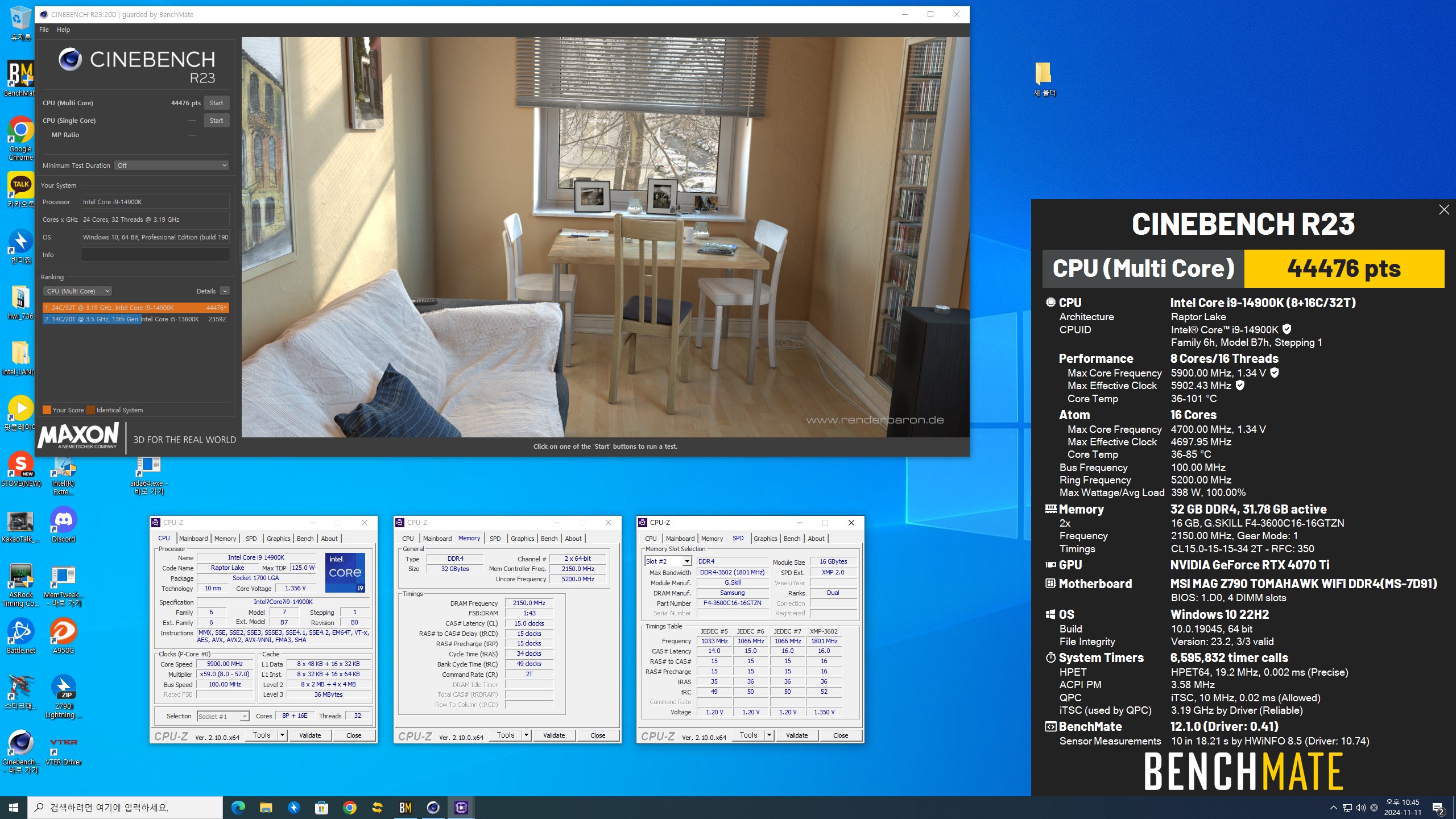Click the CPU-Z taskbar icon

(461, 807)
